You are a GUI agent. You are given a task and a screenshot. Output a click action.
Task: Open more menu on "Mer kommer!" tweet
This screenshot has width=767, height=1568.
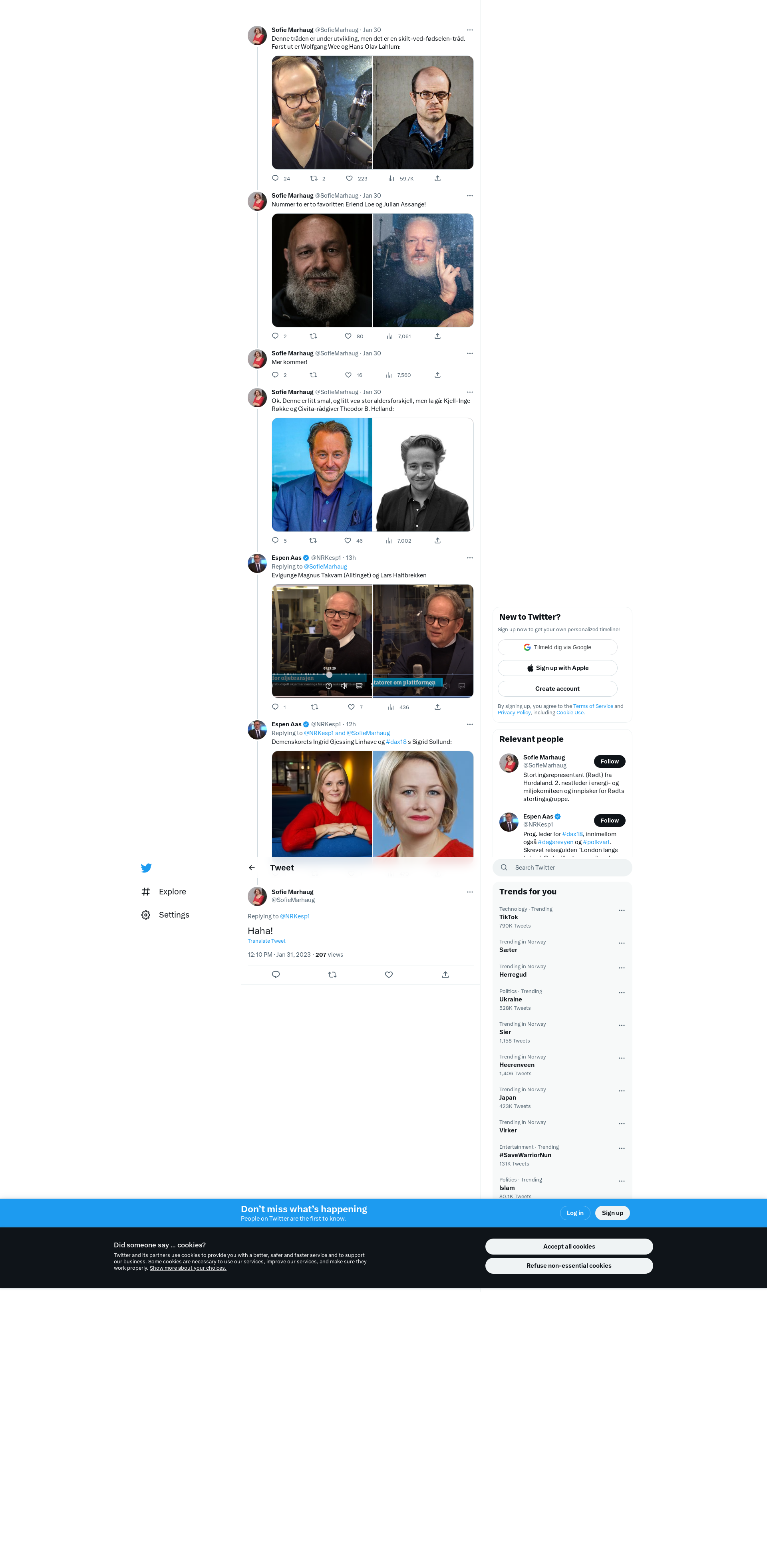(470, 354)
